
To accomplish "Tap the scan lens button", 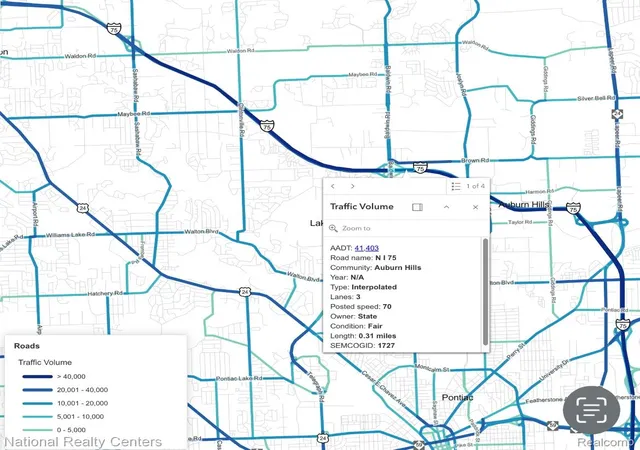I will coord(591,410).
